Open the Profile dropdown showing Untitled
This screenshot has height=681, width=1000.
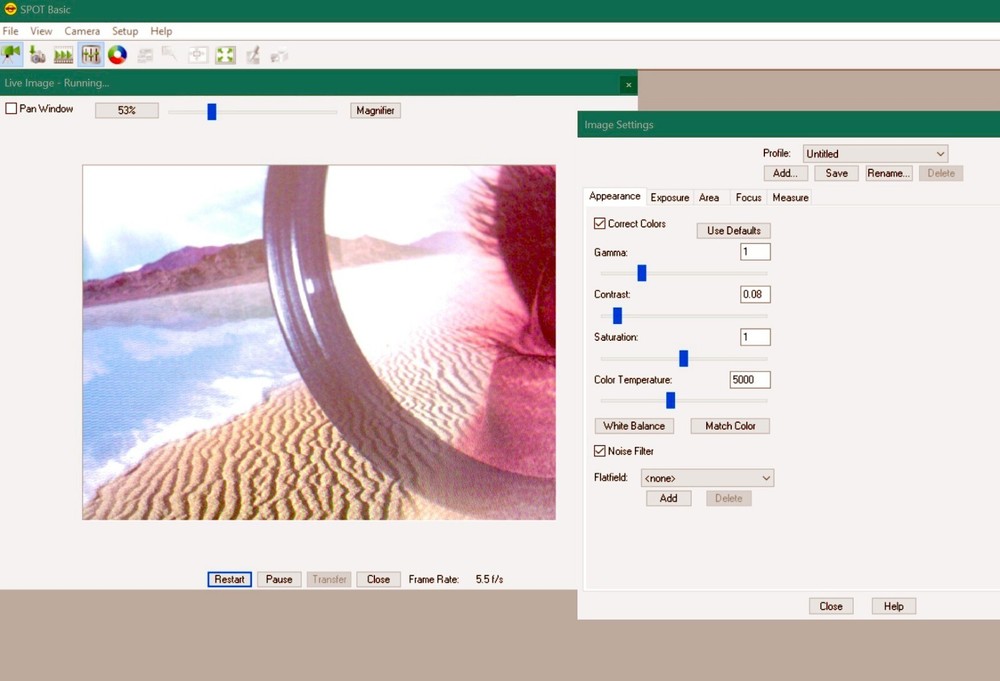coord(875,153)
